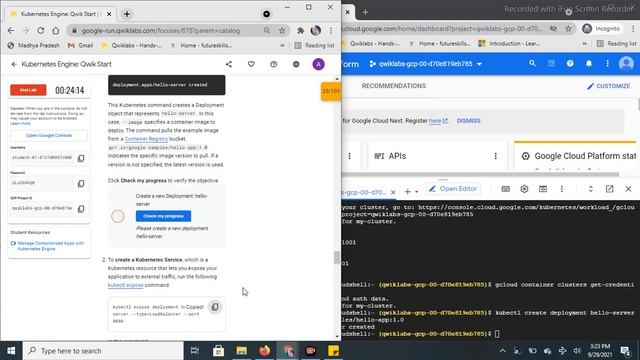Search in Google Cloud console header

(x=532, y=64)
